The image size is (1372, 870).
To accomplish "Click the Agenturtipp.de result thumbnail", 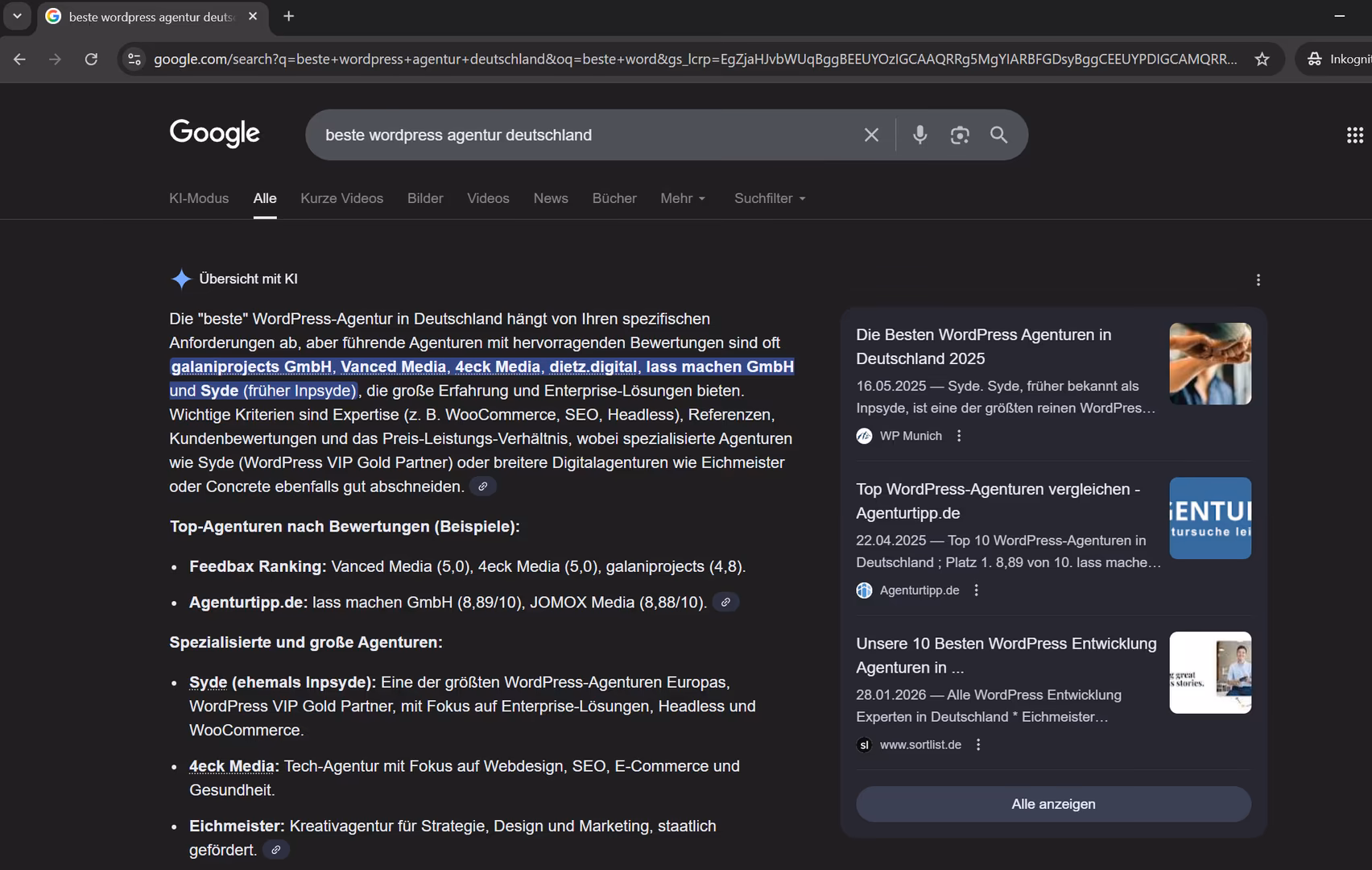I will pos(1209,518).
